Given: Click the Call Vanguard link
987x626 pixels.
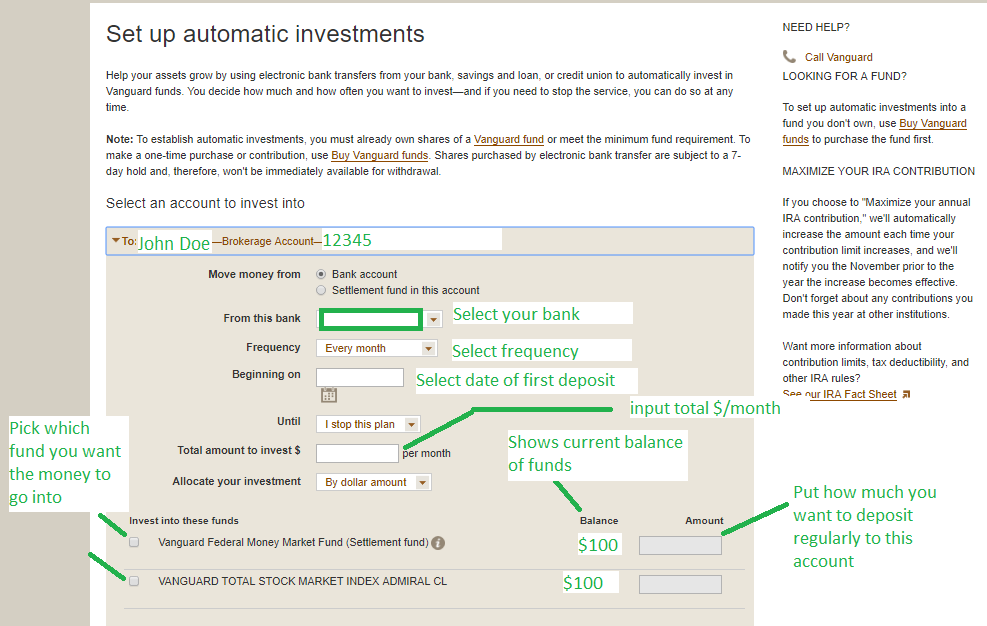Looking at the screenshot, I should (x=838, y=57).
